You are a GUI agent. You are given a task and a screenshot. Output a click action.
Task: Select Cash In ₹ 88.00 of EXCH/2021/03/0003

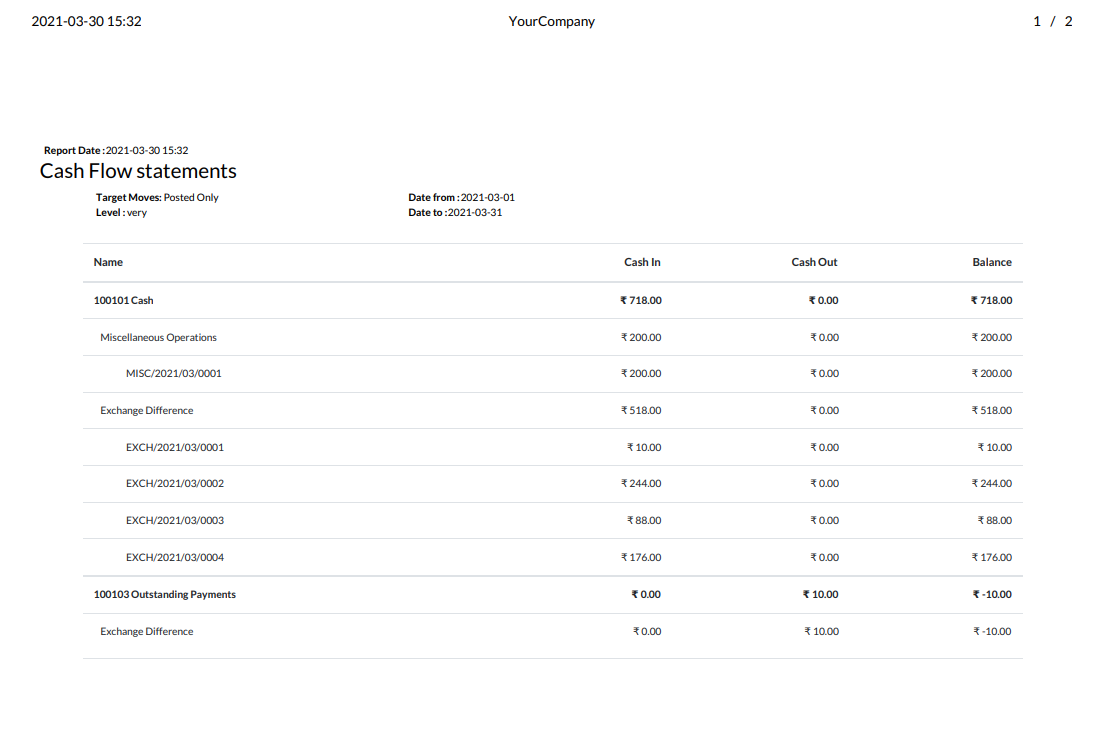pyautogui.click(x=644, y=520)
